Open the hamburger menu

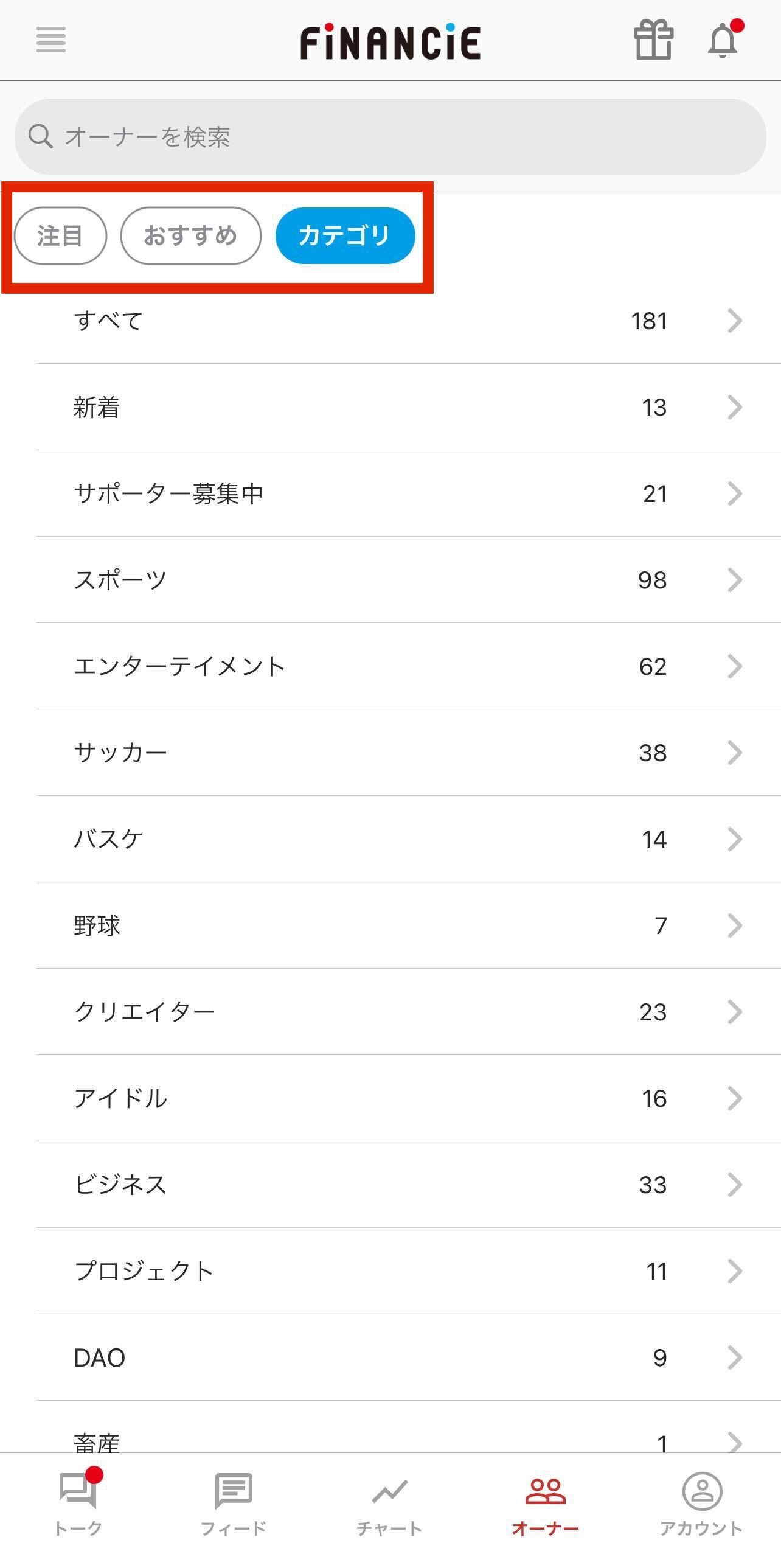[x=51, y=40]
